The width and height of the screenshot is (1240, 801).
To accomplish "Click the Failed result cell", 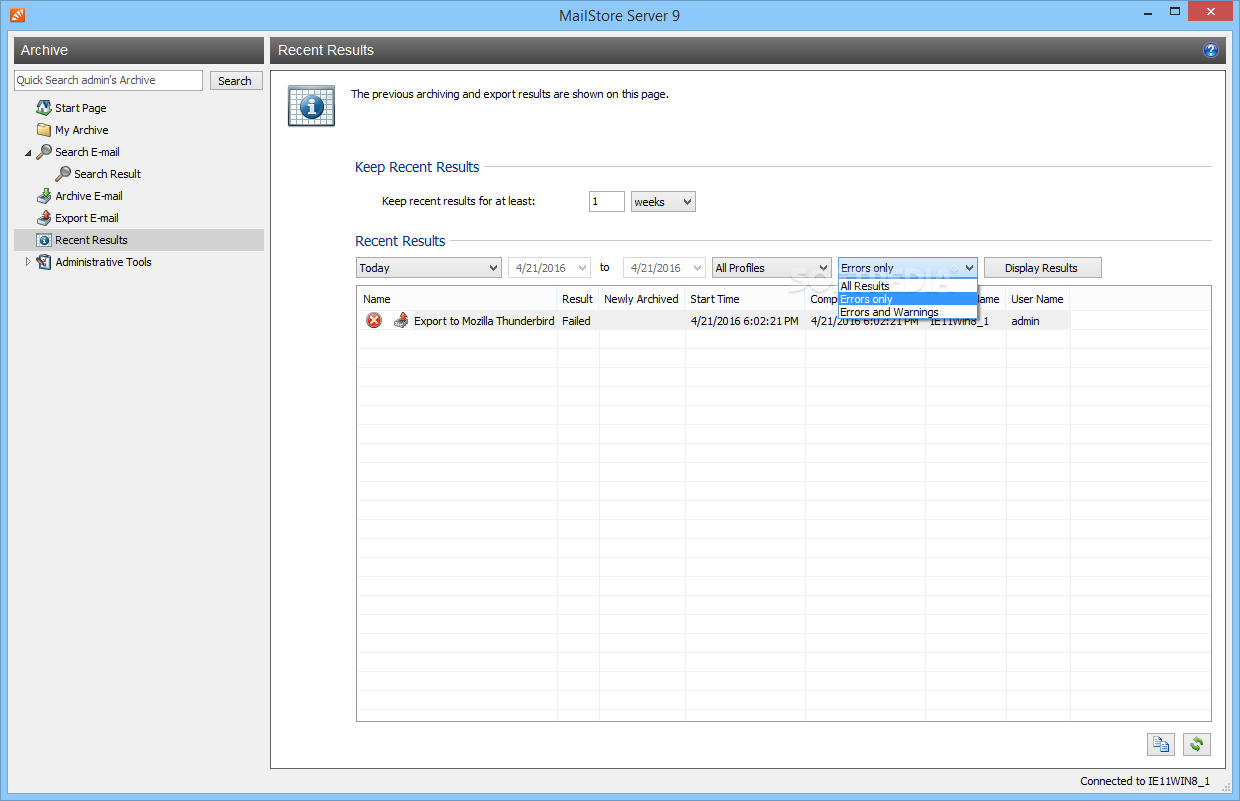I will [578, 321].
